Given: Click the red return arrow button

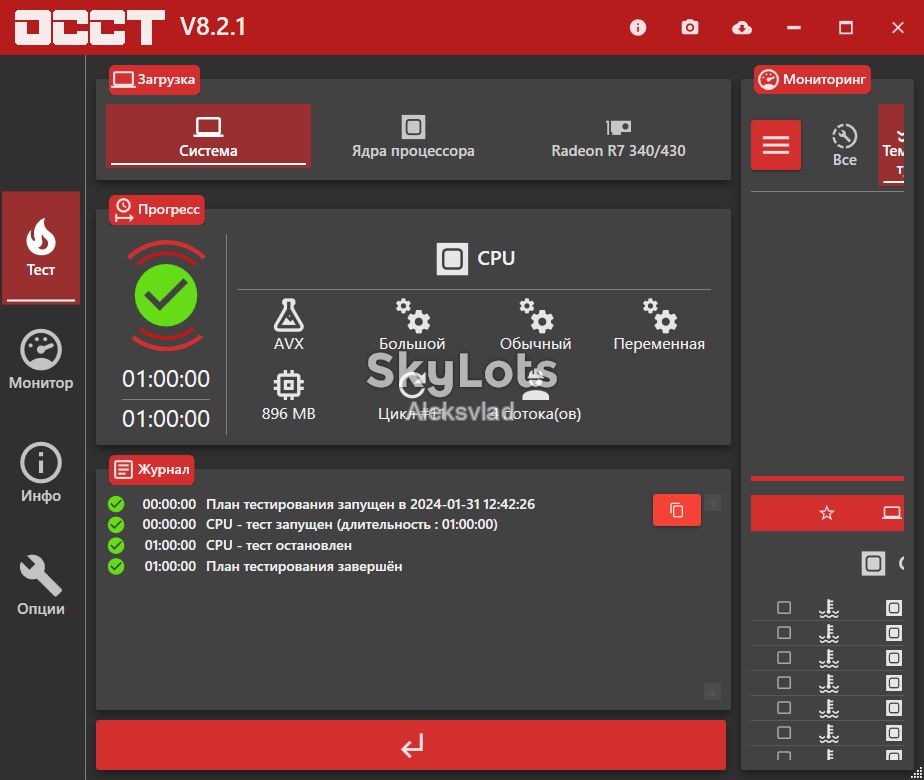Looking at the screenshot, I should pos(411,745).
